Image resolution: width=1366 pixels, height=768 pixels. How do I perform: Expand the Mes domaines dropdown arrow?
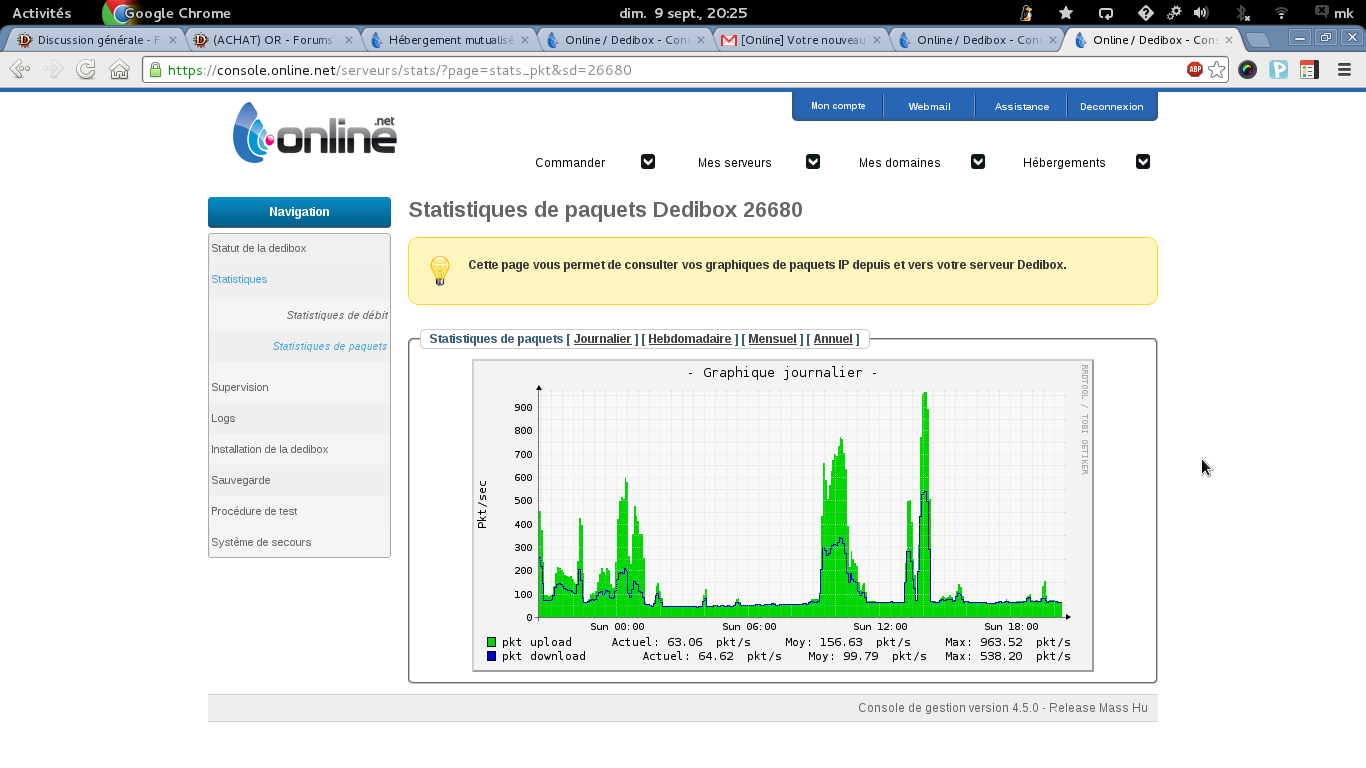pyautogui.click(x=978, y=162)
